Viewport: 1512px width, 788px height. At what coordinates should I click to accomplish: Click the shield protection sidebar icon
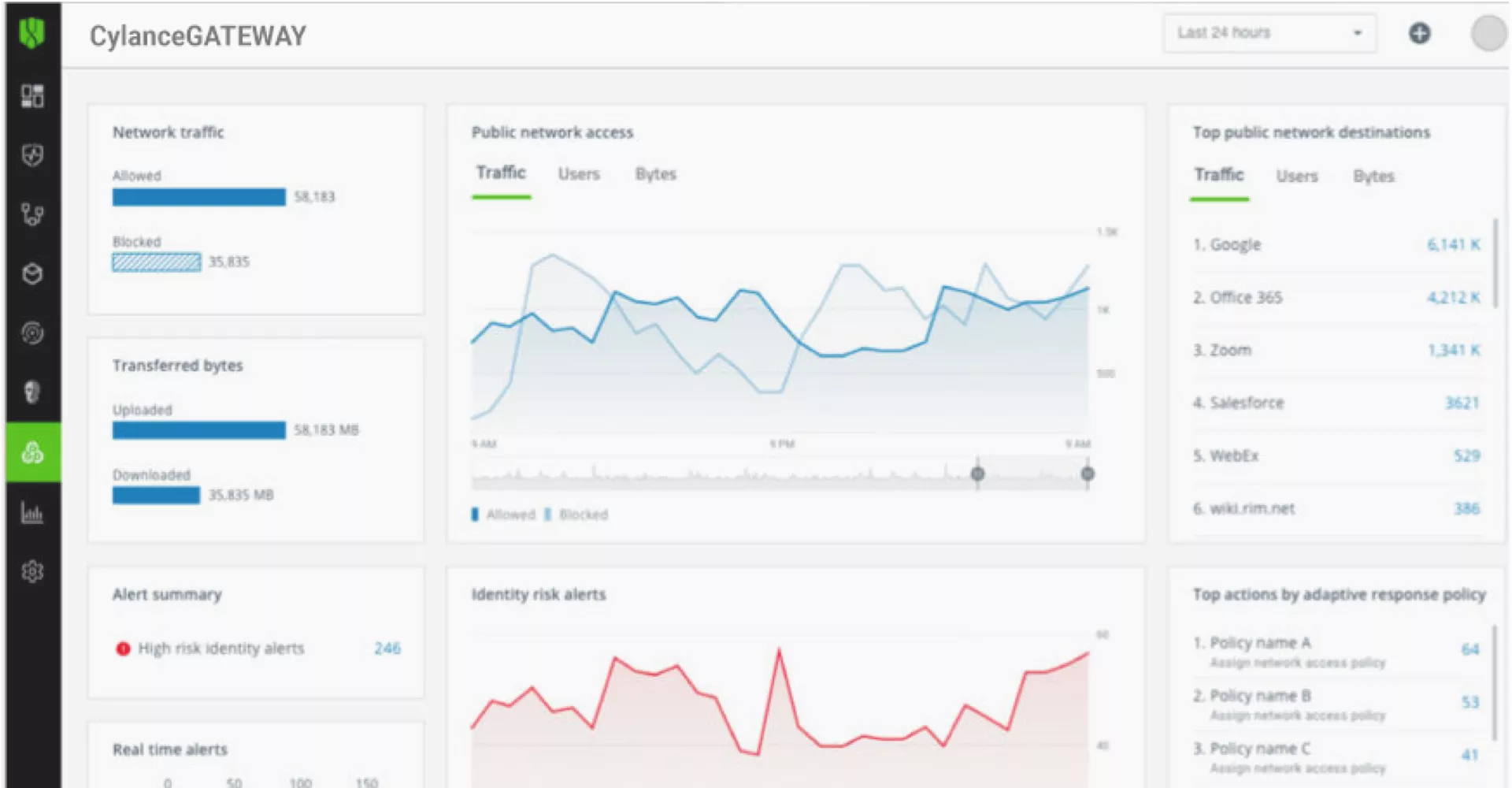[x=32, y=155]
